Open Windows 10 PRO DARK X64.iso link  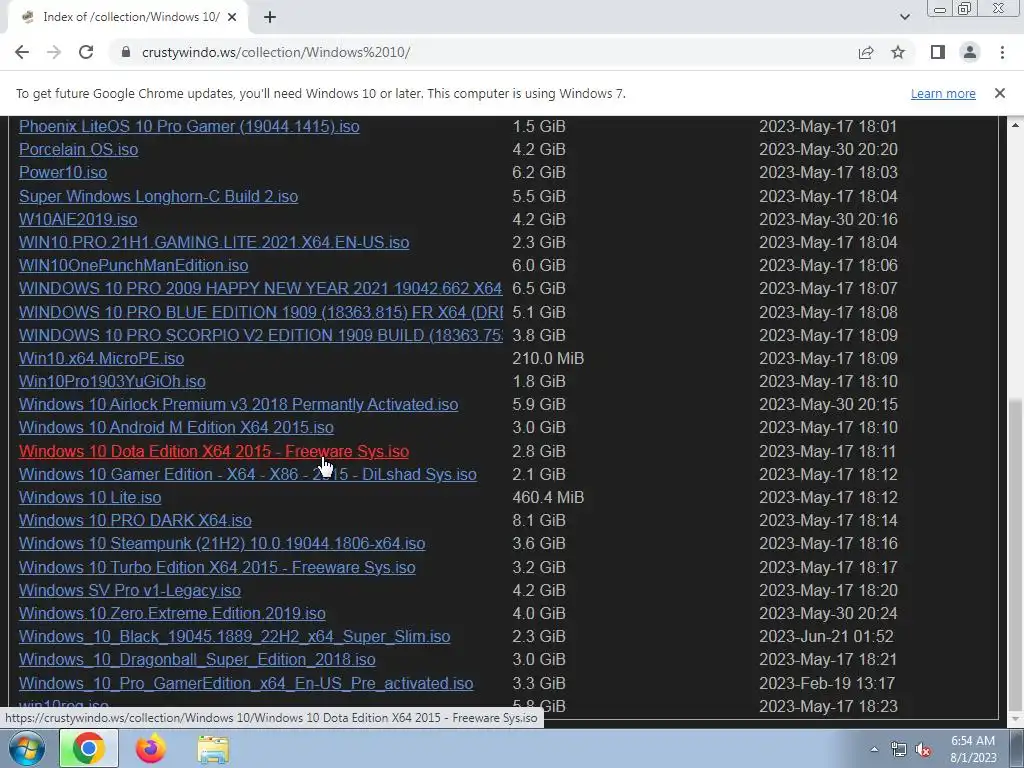pyautogui.click(x=135, y=520)
